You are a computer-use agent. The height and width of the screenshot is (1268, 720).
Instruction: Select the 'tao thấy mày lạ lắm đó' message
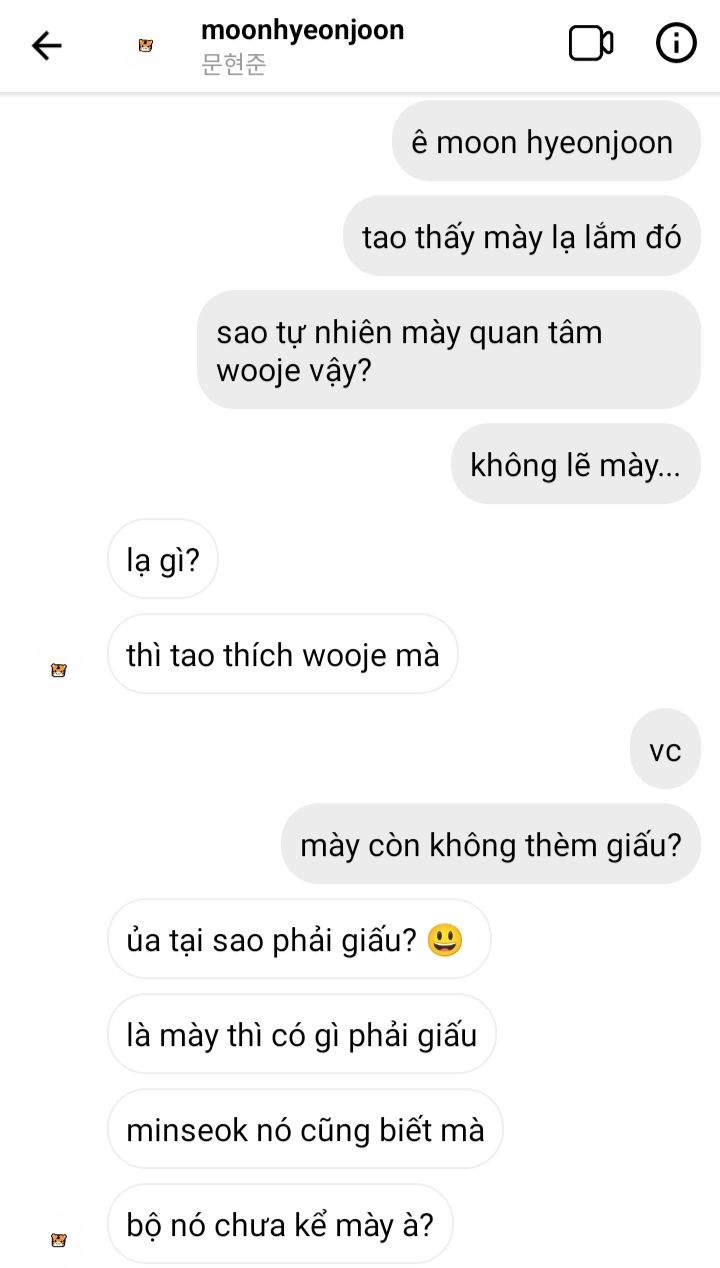(522, 237)
